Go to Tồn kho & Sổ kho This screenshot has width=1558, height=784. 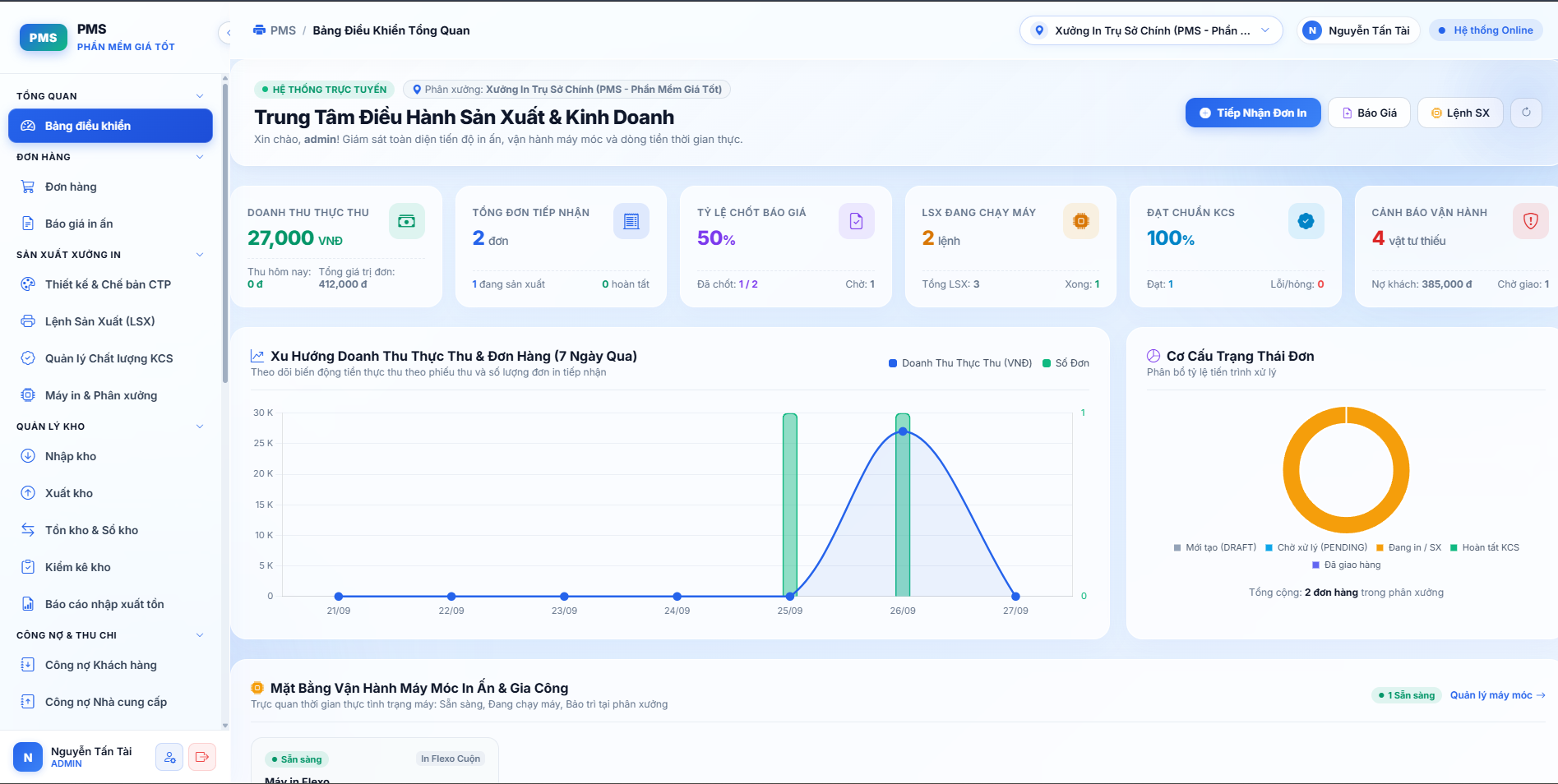[110, 530]
